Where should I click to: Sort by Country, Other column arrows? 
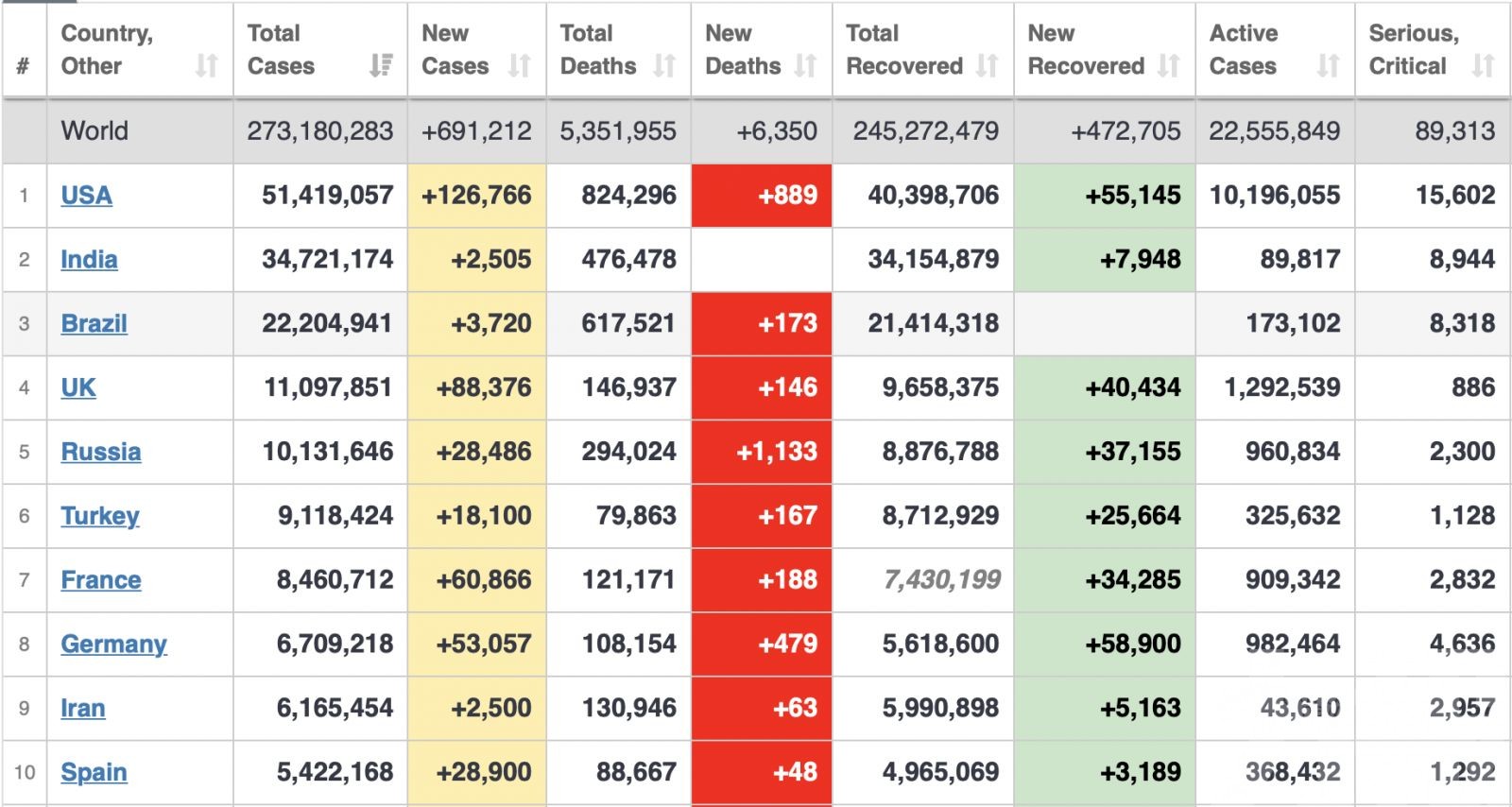206,66
